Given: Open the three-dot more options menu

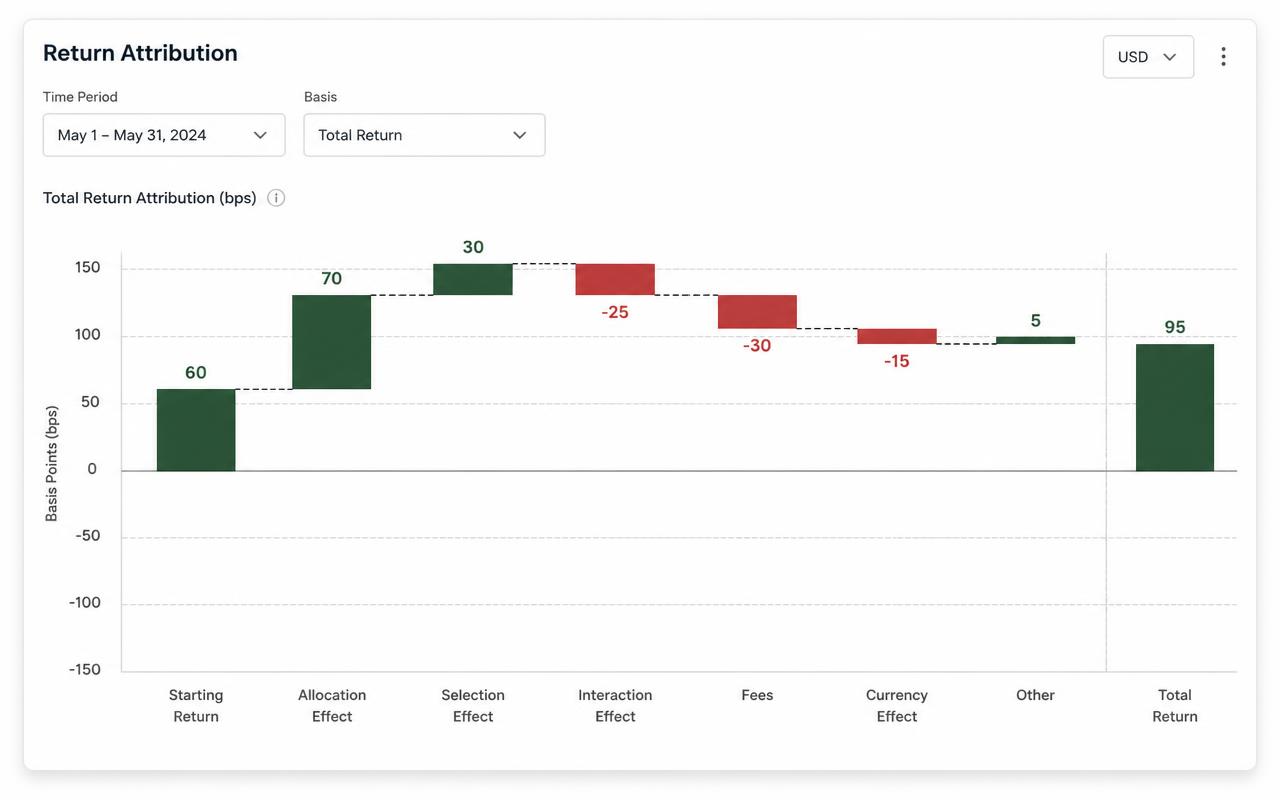Looking at the screenshot, I should pyautogui.click(x=1223, y=57).
